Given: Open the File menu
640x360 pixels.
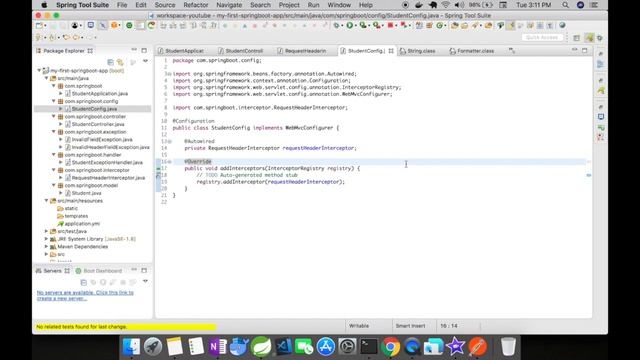Looking at the screenshot, I should coord(122,5).
